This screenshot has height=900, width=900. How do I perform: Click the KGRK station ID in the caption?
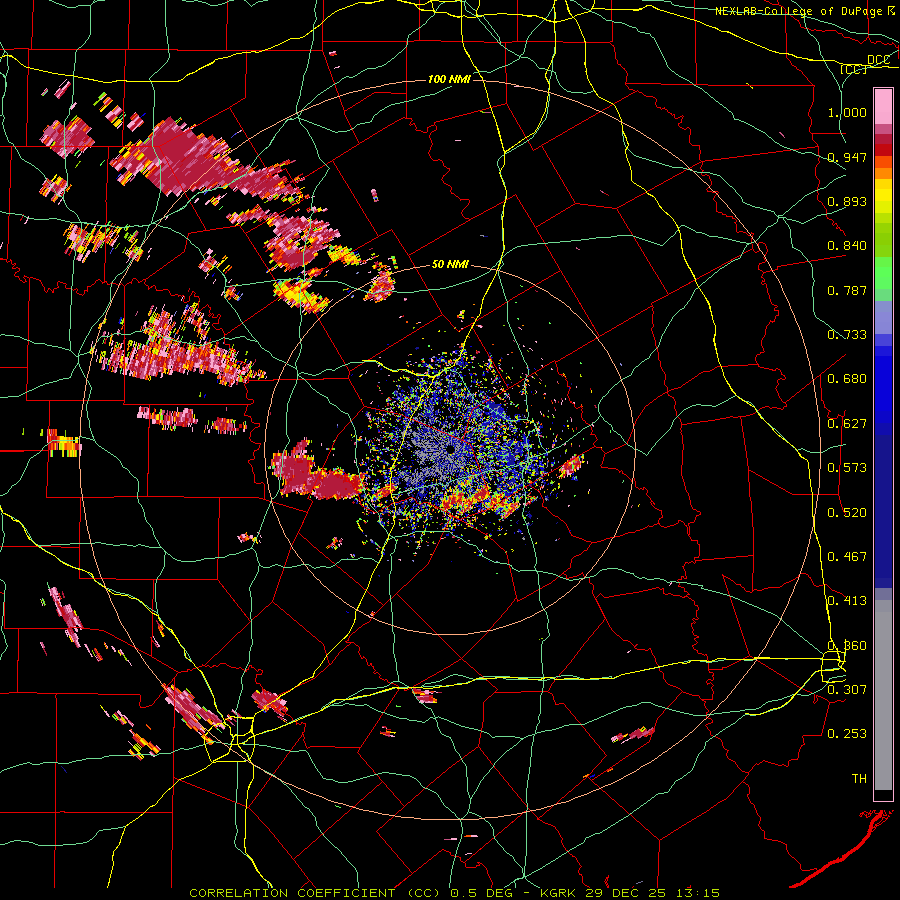pos(559,893)
